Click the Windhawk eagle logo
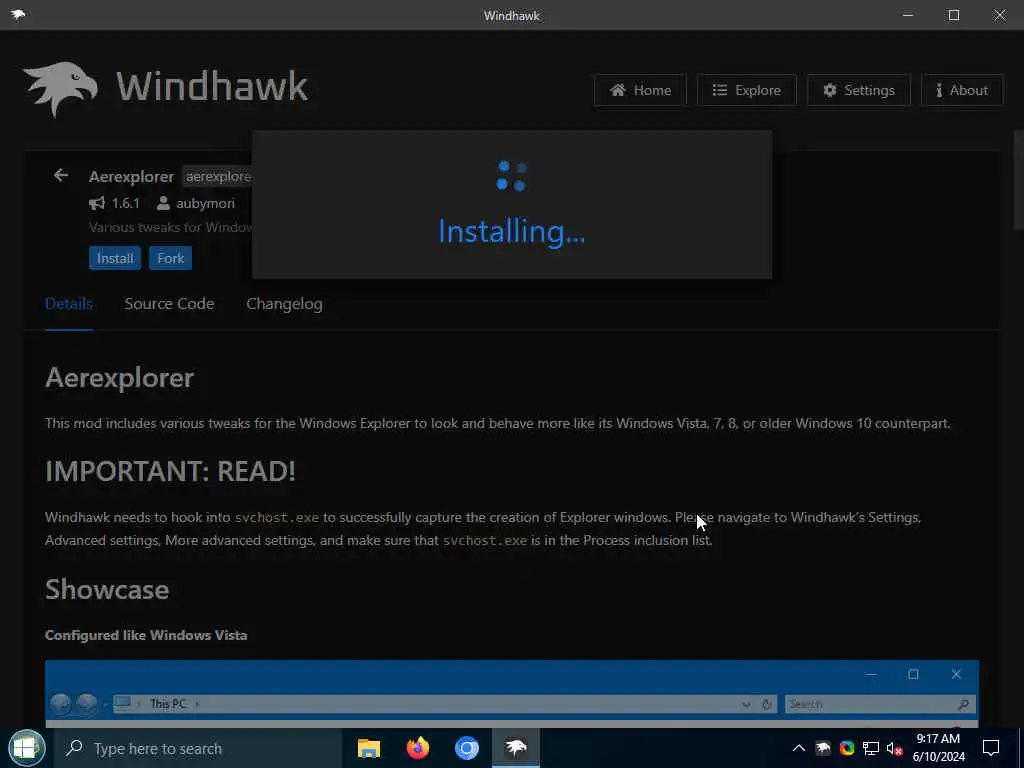This screenshot has width=1024, height=768. coord(60,88)
